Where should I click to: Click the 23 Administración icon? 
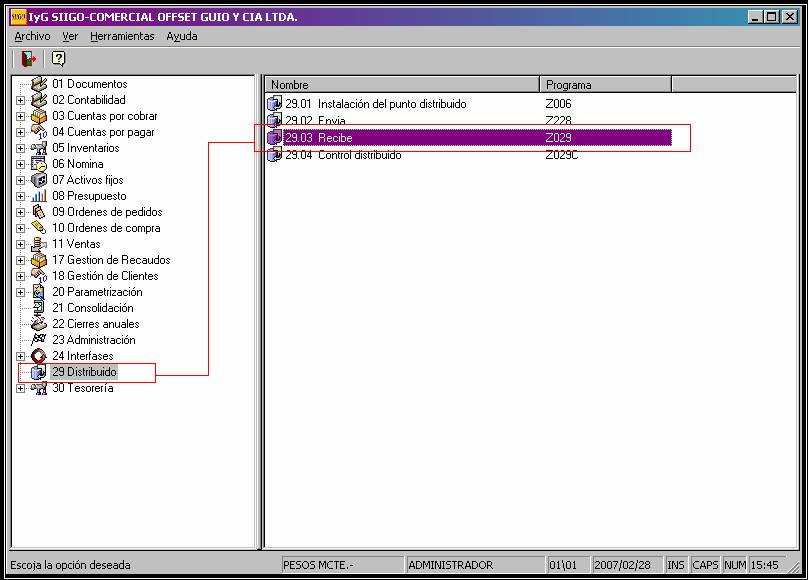[x=40, y=340]
